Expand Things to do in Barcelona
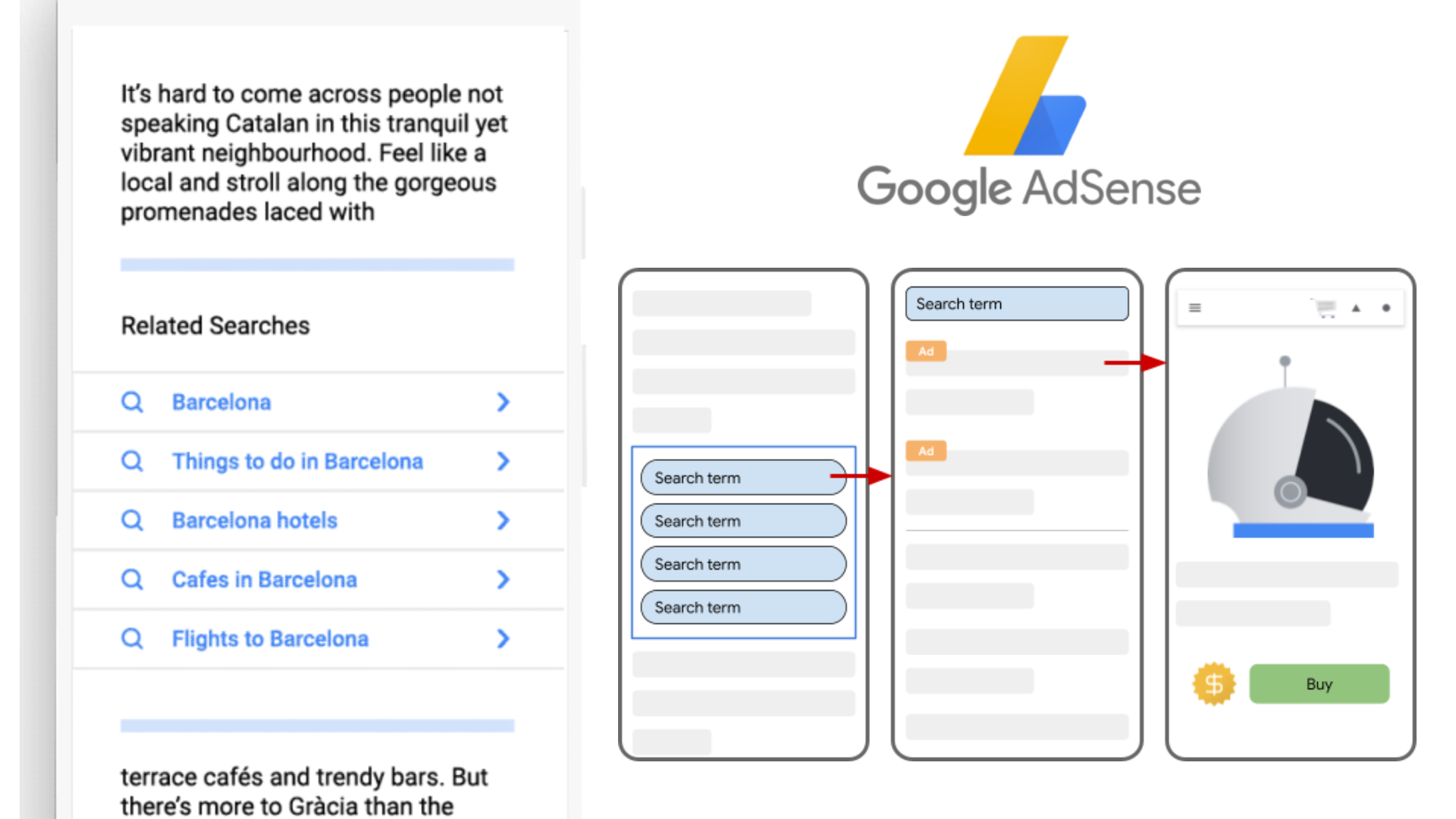The height and width of the screenshot is (819, 1456). (504, 460)
